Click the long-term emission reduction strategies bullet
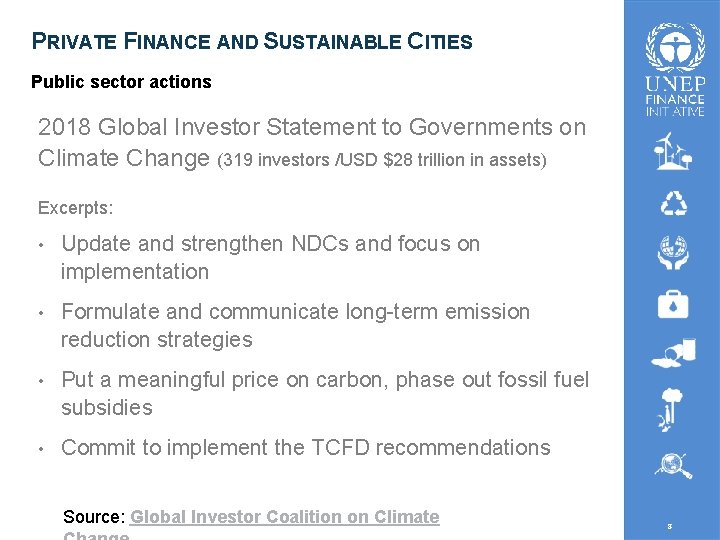The width and height of the screenshot is (720, 540). tap(295, 325)
